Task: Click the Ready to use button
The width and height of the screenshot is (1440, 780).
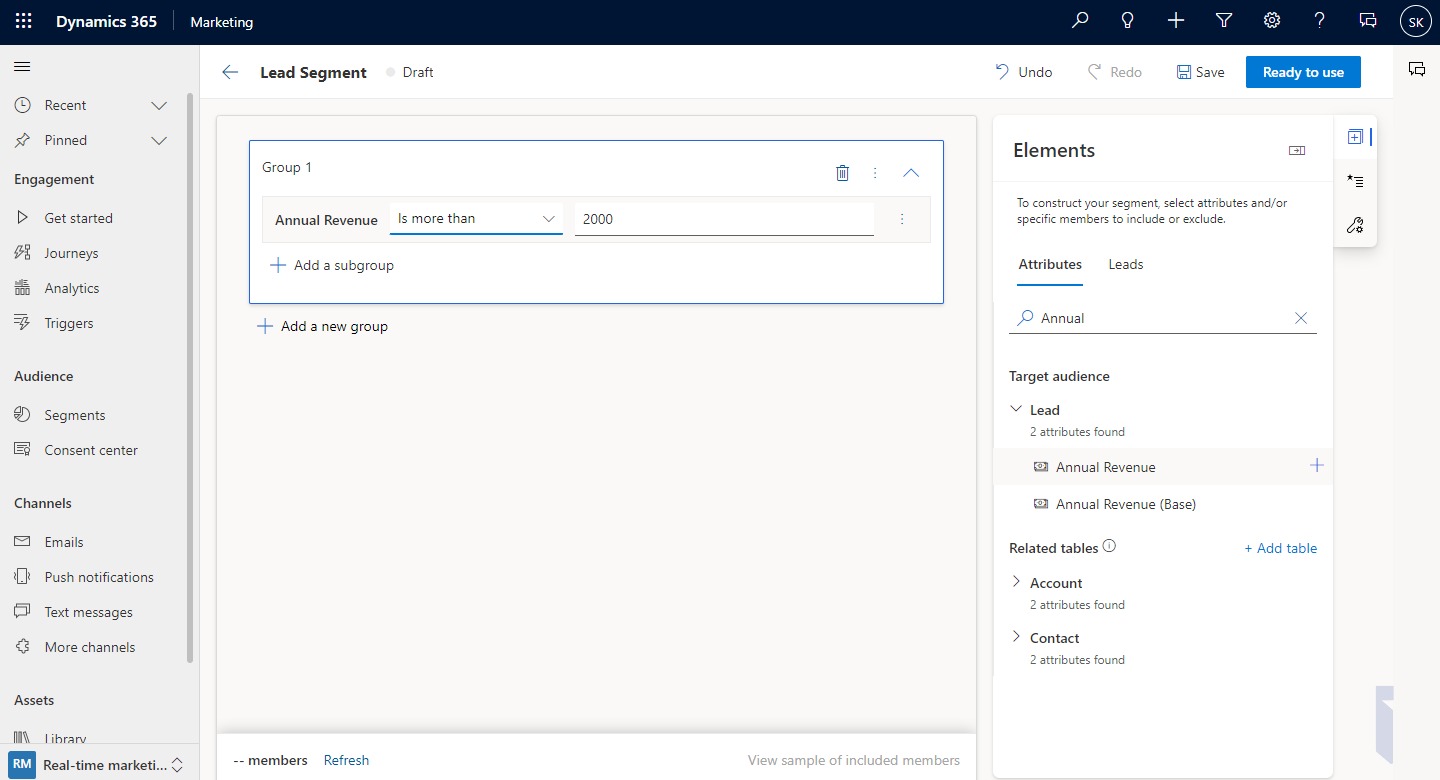Action: click(x=1302, y=71)
